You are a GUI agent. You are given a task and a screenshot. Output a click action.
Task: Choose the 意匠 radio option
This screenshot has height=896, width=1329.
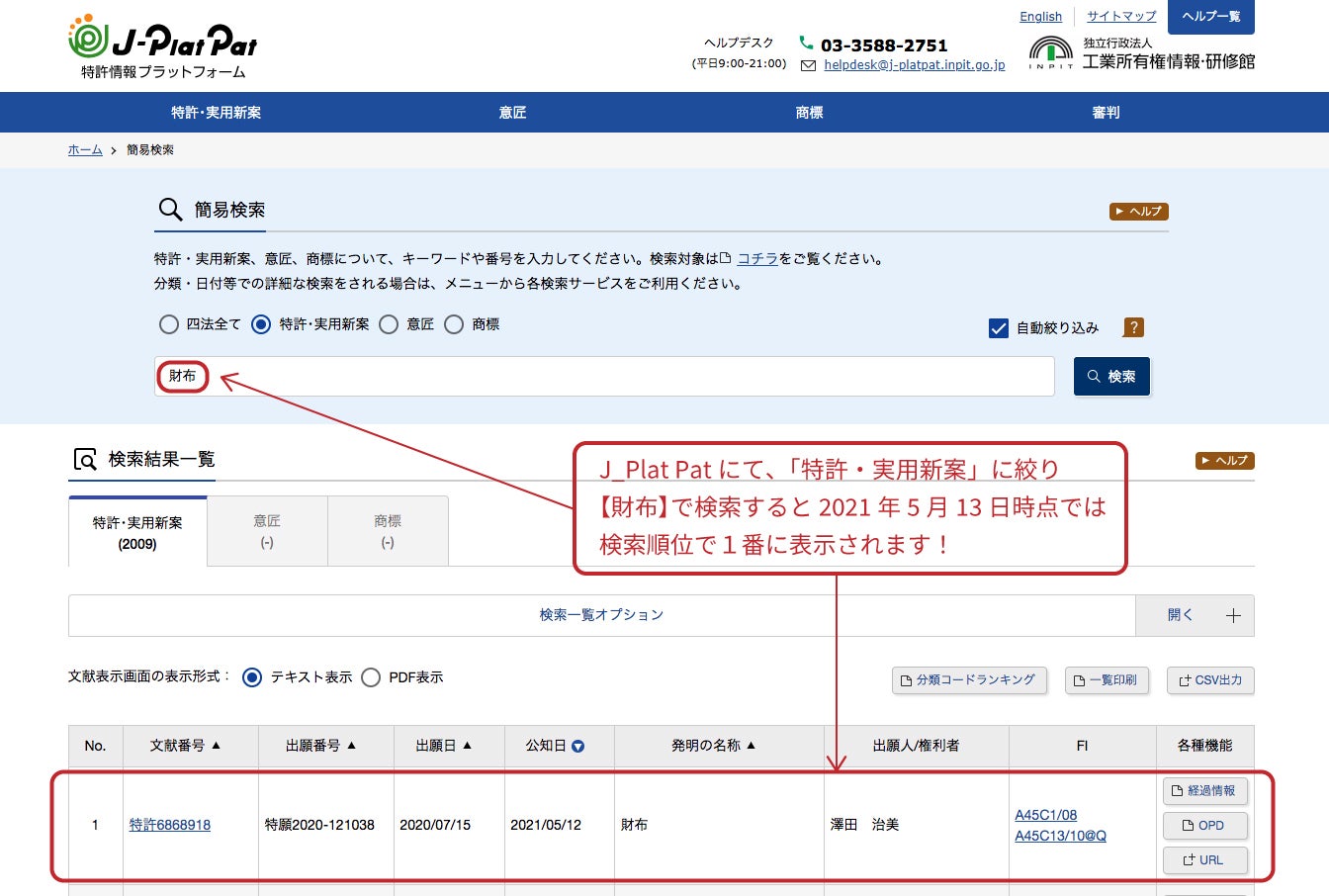[389, 324]
